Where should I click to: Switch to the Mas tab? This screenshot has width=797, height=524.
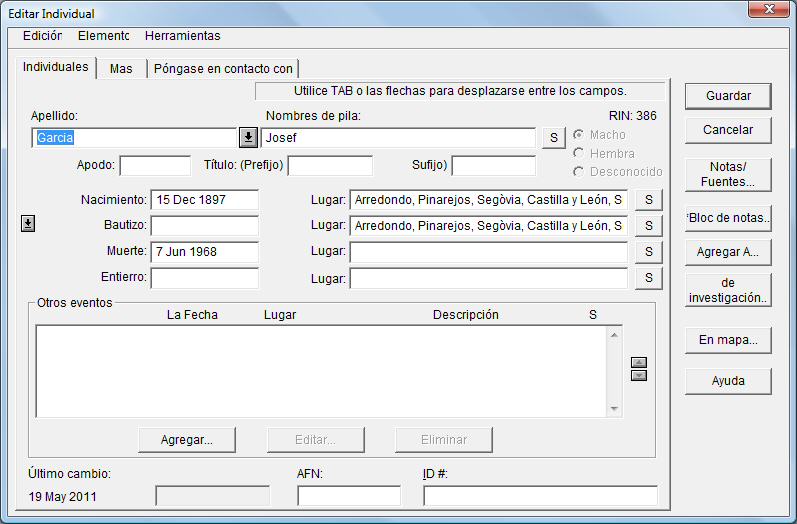pos(121,69)
